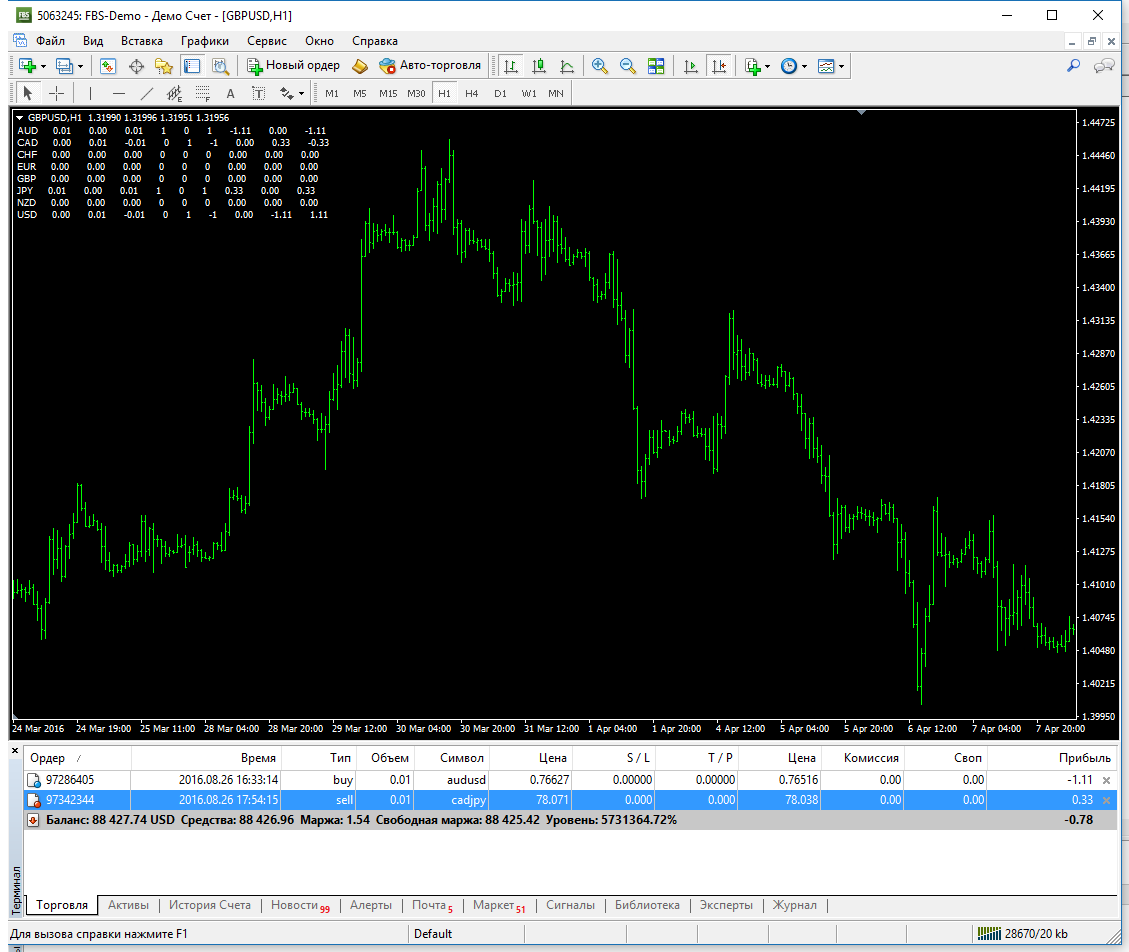Screen dimensions: 1129x952
Task: Open the templates dropdown arrow
Action: (842, 67)
